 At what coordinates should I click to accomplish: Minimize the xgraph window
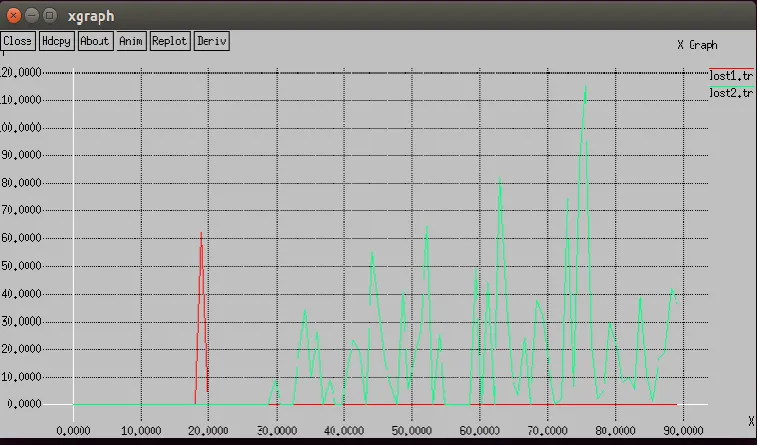(32, 16)
